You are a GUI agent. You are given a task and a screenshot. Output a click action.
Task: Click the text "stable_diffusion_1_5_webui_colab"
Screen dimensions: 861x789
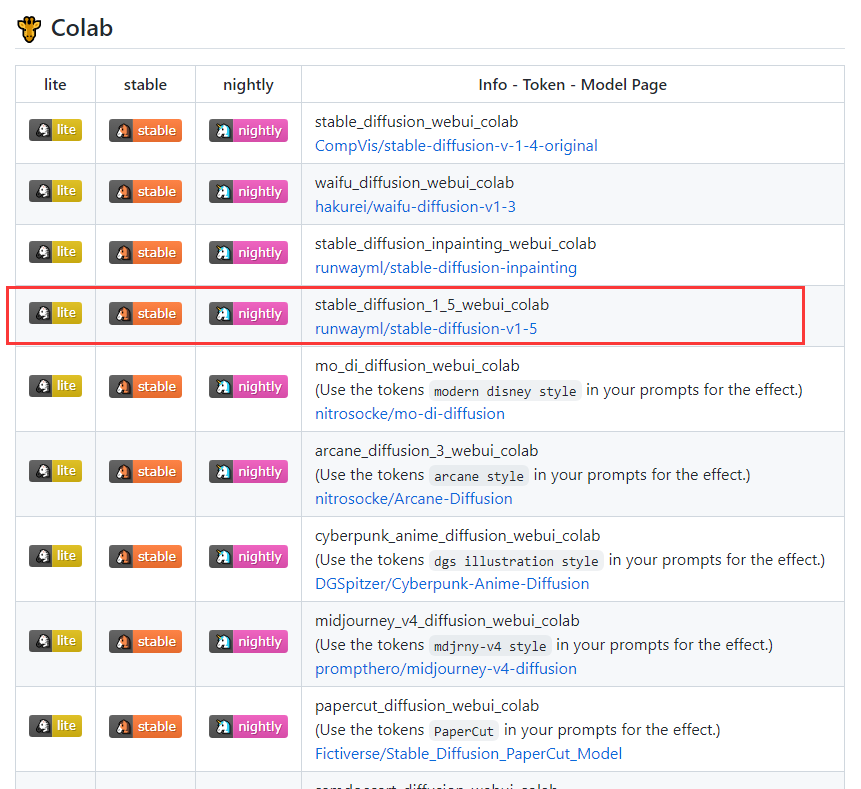(432, 305)
